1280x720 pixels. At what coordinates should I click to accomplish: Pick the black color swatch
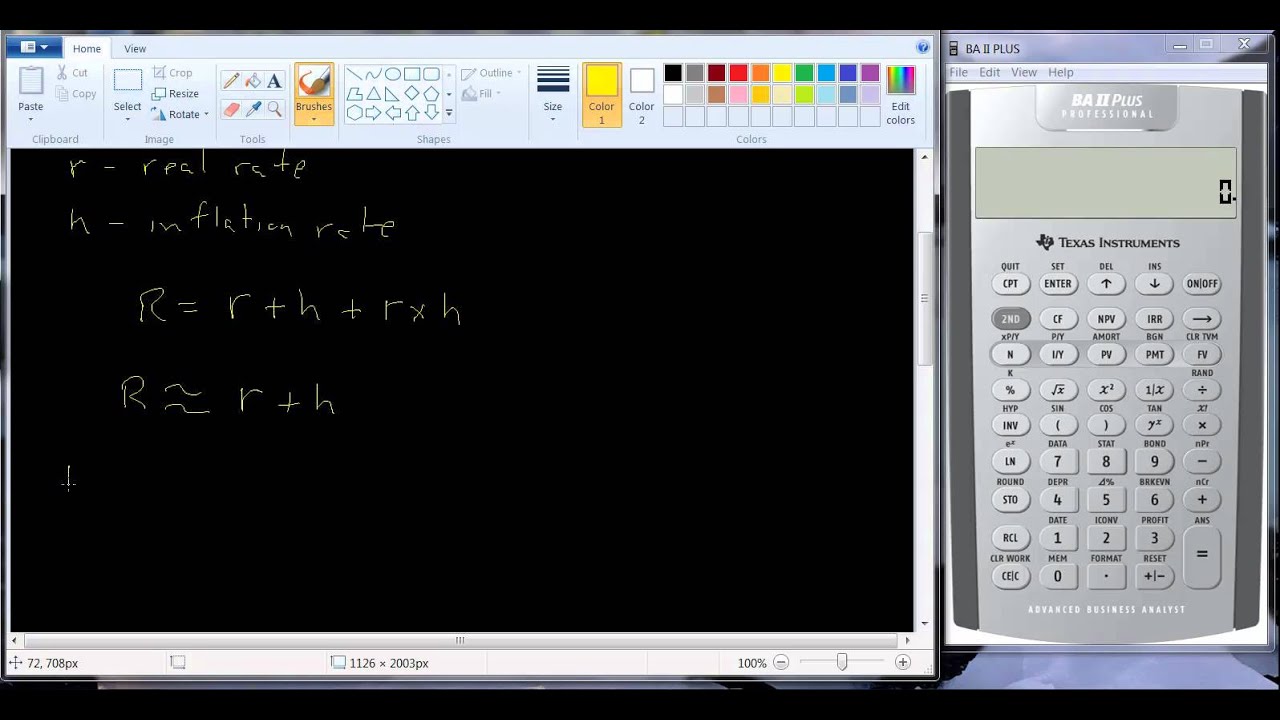(673, 73)
